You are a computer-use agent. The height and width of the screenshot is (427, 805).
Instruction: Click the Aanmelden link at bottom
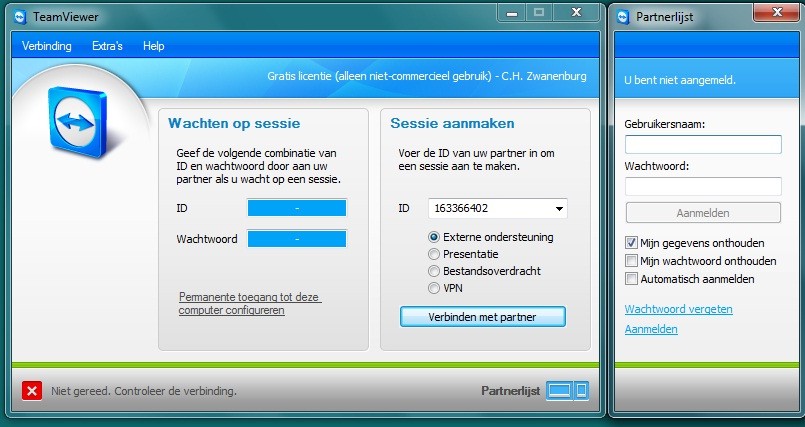(651, 329)
